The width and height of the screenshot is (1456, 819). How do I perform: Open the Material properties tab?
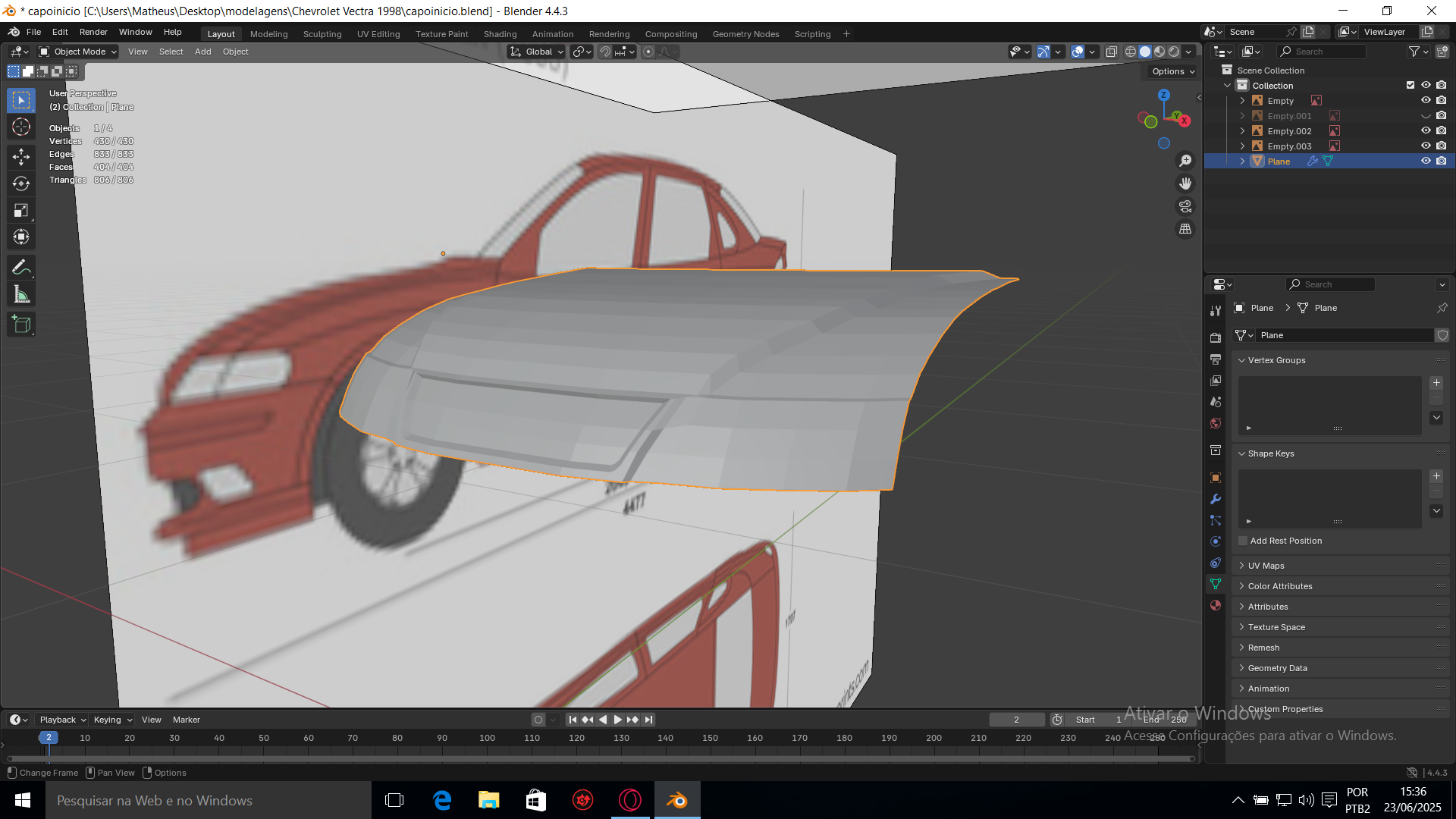click(1216, 605)
